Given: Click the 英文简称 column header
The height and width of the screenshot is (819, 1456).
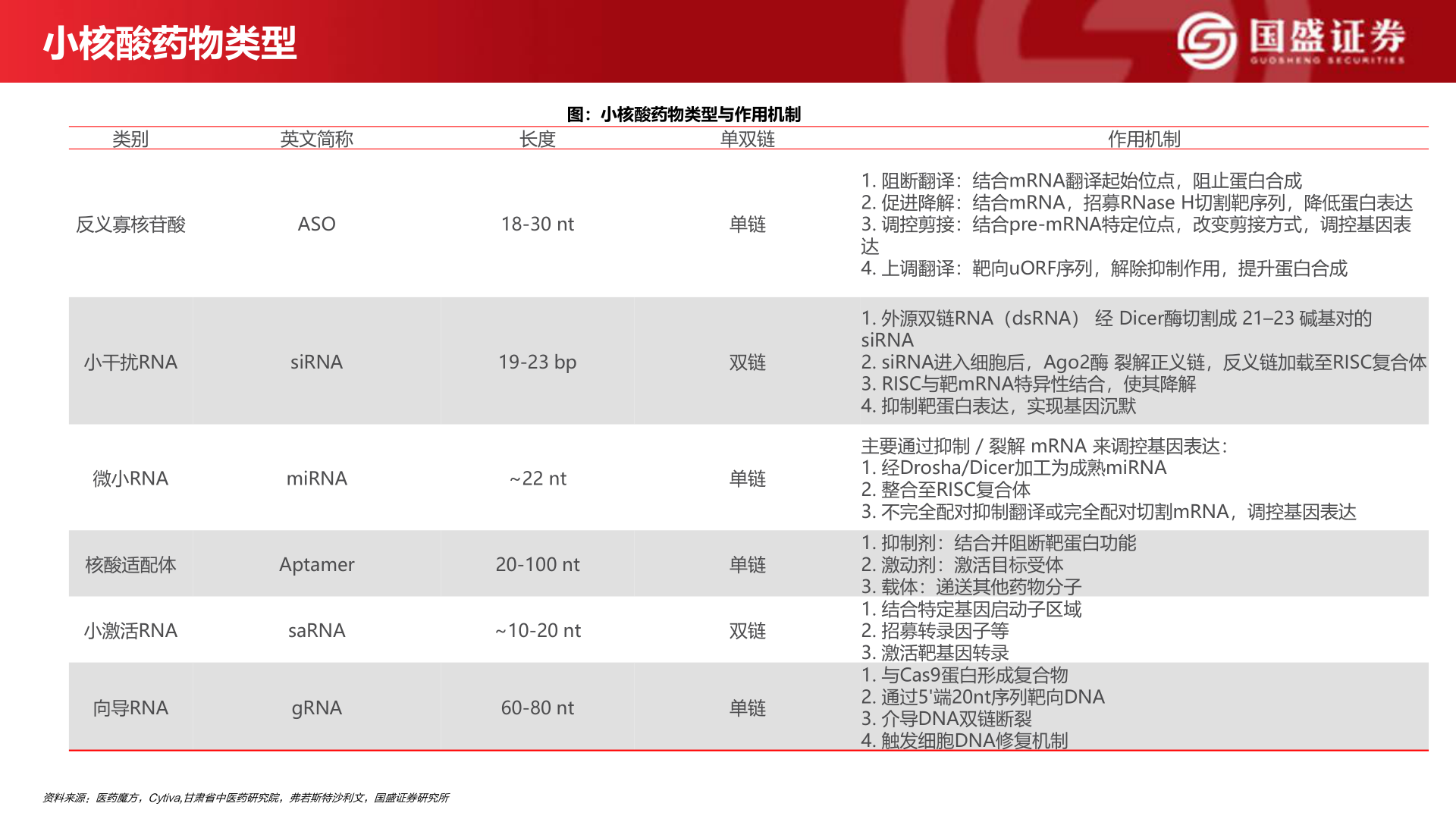Looking at the screenshot, I should point(317,139).
